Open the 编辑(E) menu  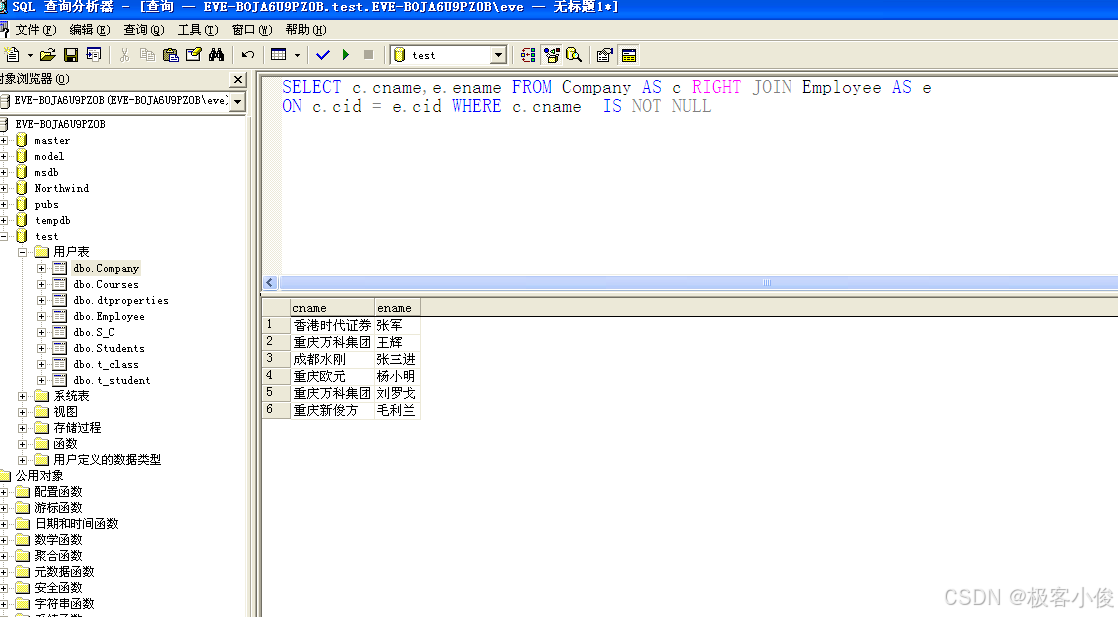click(90, 30)
